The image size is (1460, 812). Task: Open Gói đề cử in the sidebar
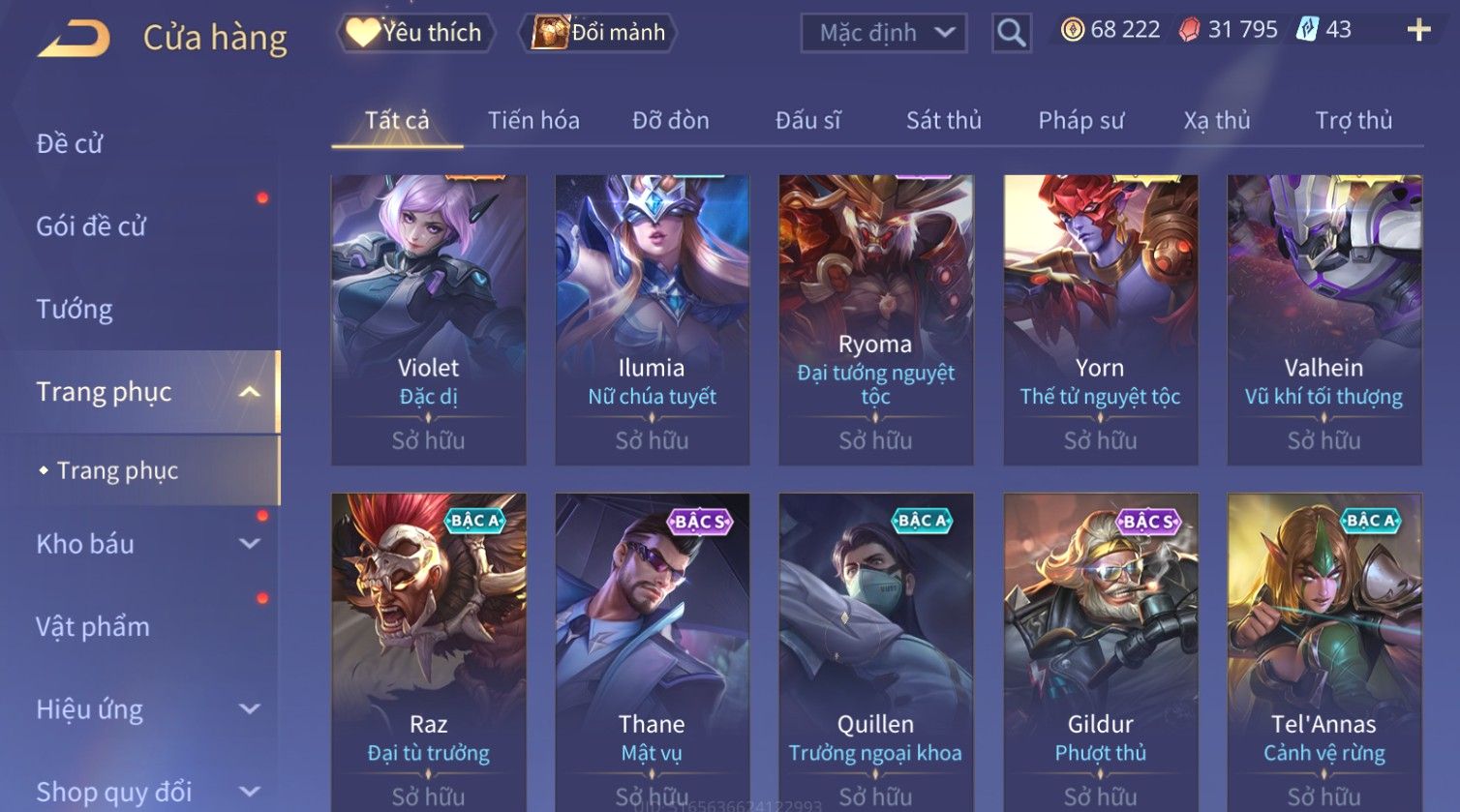(91, 226)
